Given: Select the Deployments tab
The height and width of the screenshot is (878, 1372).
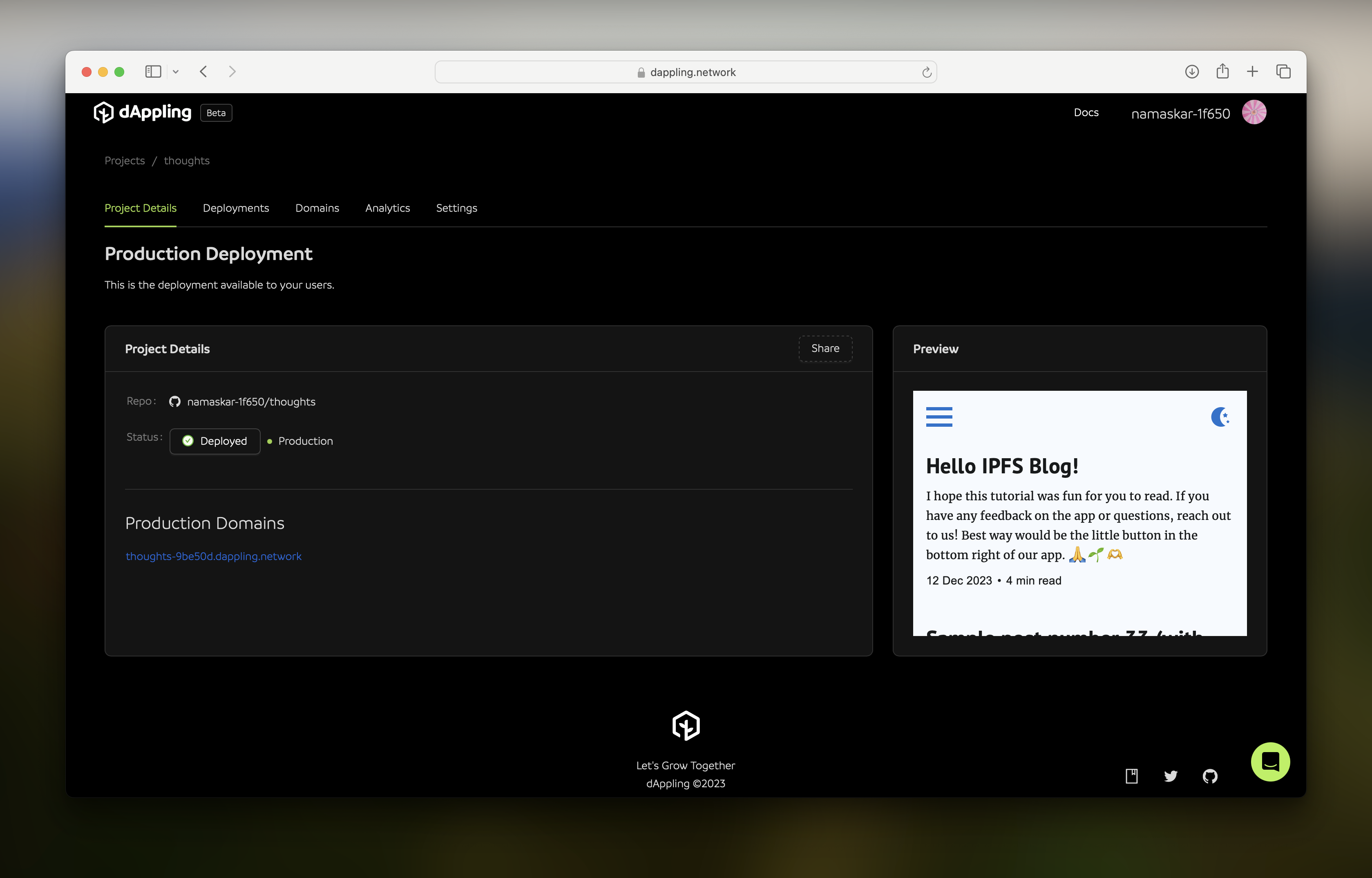Looking at the screenshot, I should click(x=236, y=208).
